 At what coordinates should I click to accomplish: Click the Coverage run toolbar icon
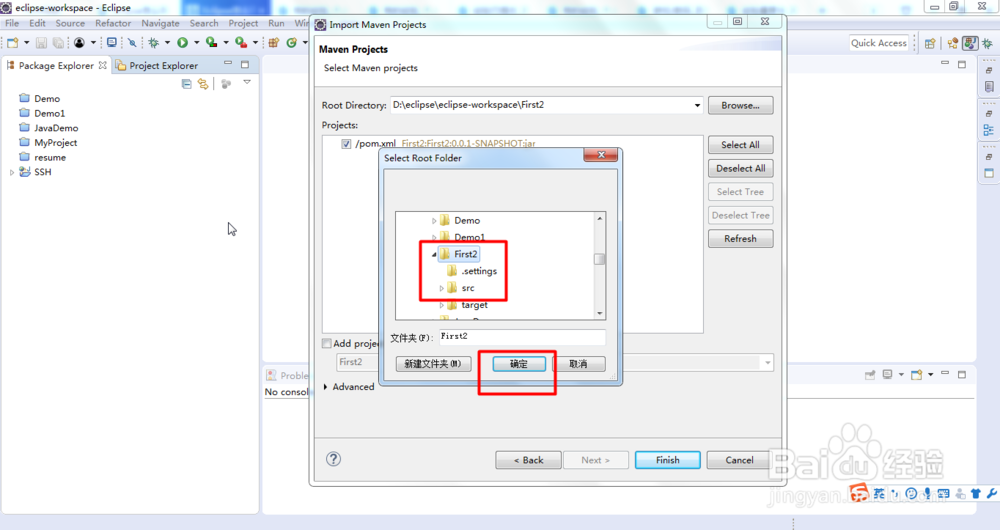click(x=211, y=43)
